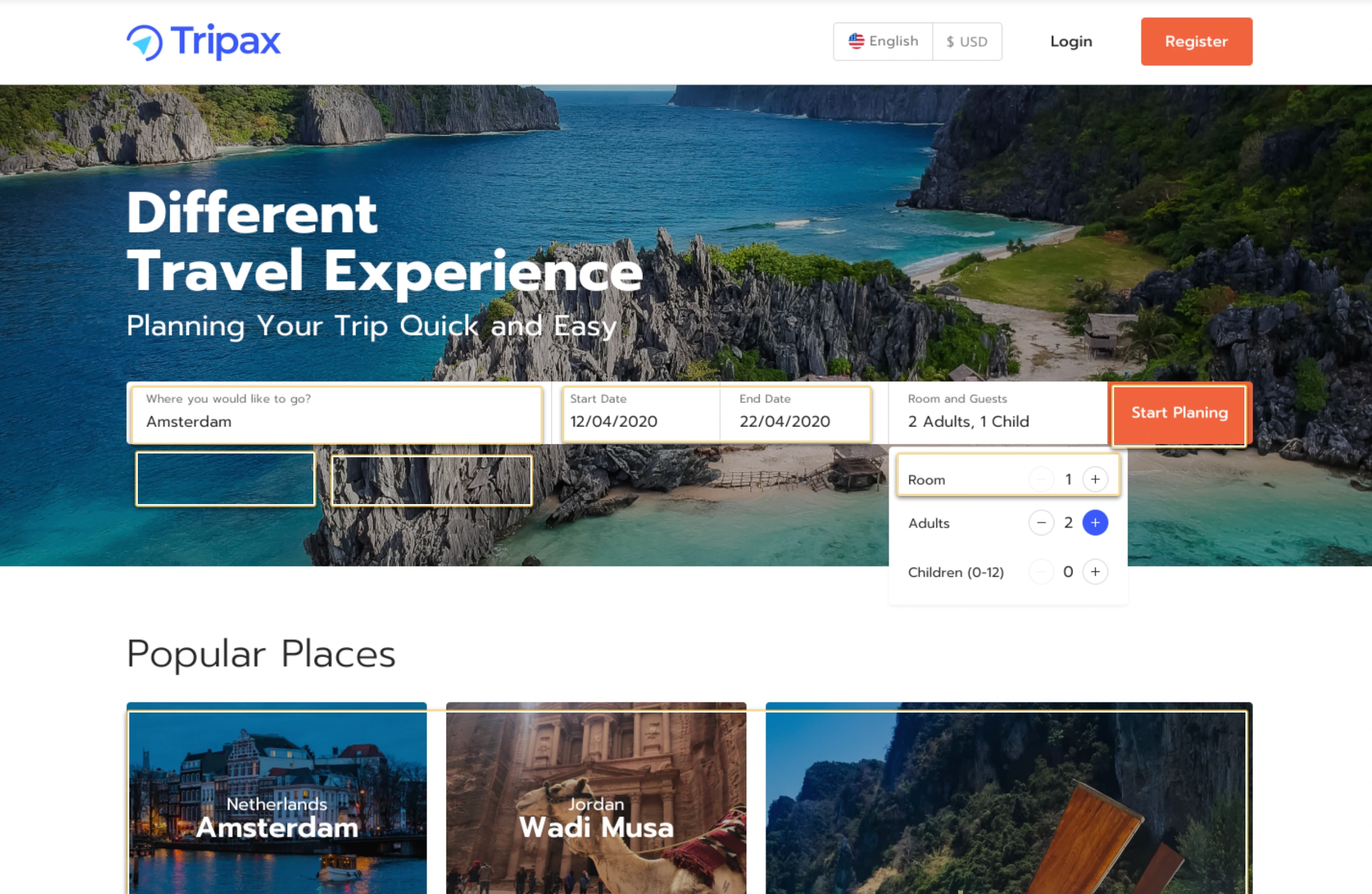Open the Wadi Musa Jordan place card
The width and height of the screenshot is (1372, 894).
tap(596, 798)
